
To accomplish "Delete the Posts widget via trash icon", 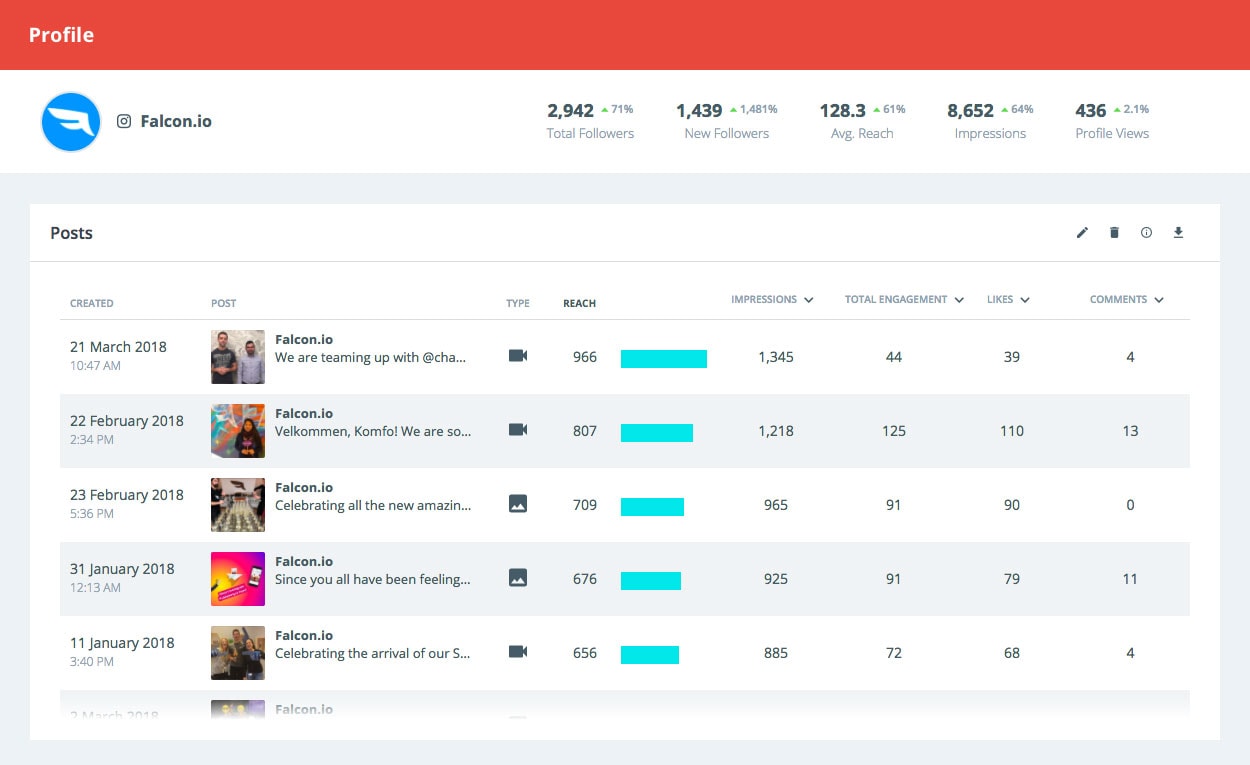I will point(1114,233).
